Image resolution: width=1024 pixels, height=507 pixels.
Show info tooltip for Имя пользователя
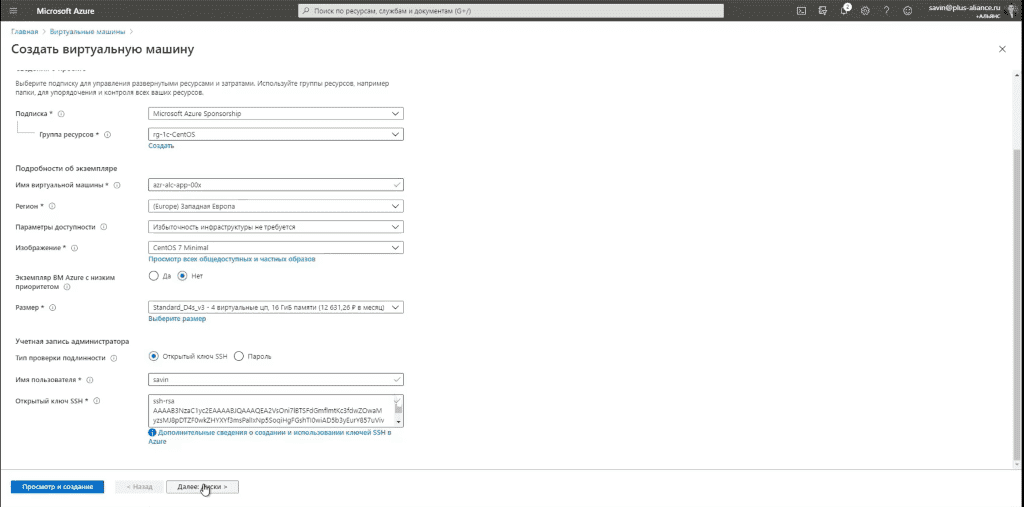click(89, 380)
